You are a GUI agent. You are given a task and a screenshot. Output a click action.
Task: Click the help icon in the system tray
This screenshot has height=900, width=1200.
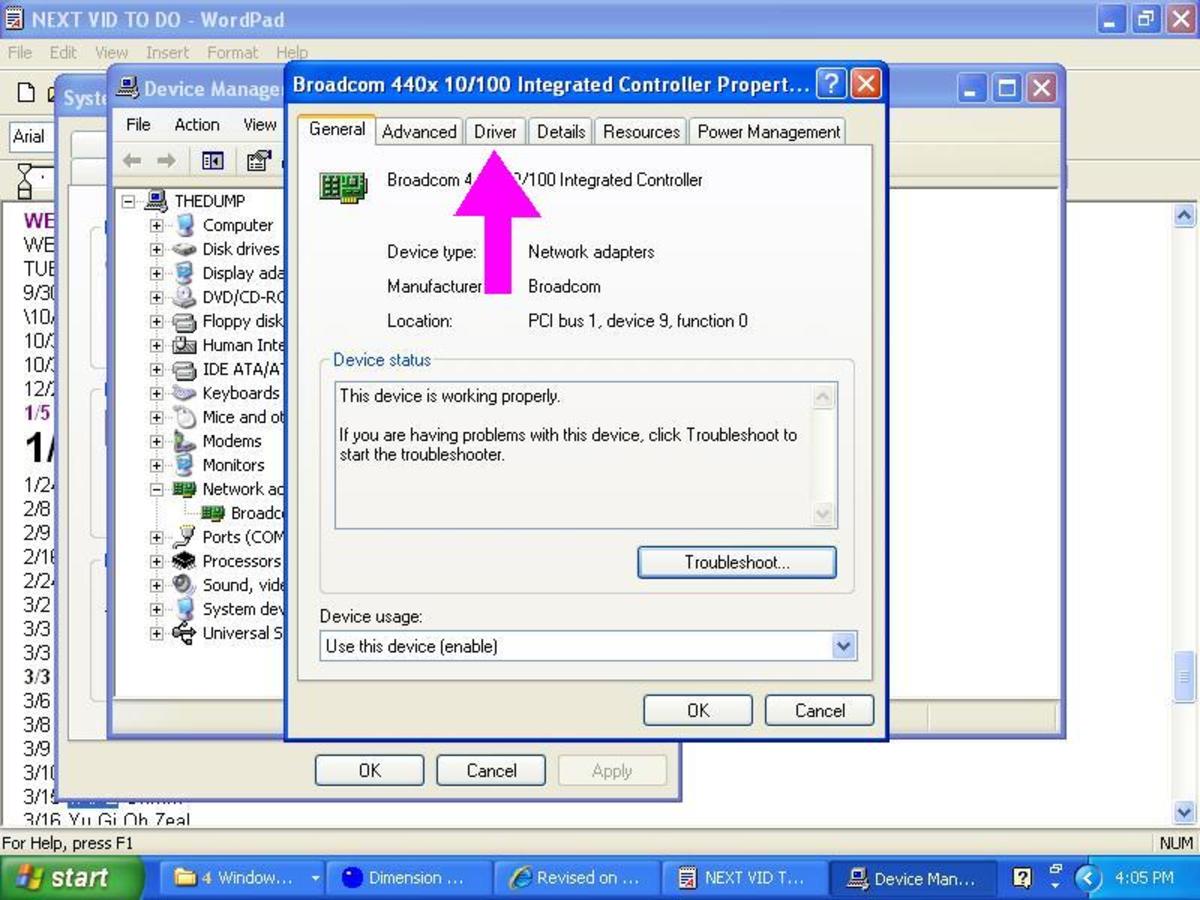(x=1022, y=877)
